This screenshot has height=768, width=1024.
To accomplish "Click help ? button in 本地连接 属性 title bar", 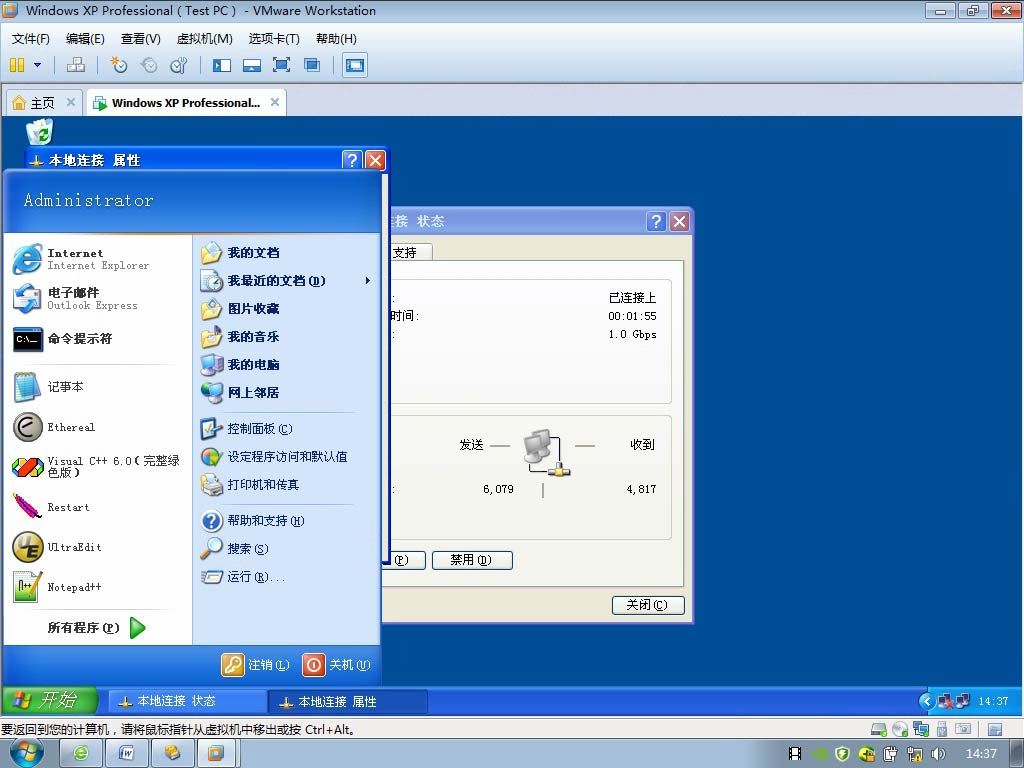I will click(x=352, y=160).
